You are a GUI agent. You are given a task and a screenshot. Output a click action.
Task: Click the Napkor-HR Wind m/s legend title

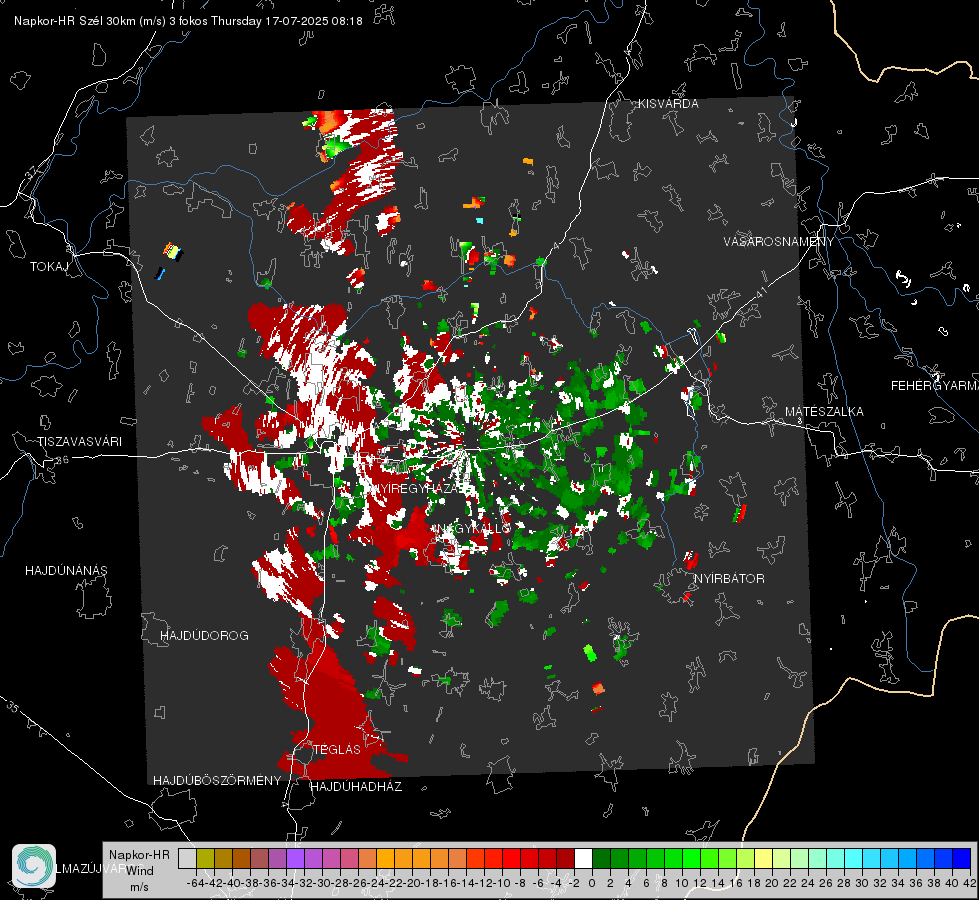[139, 871]
